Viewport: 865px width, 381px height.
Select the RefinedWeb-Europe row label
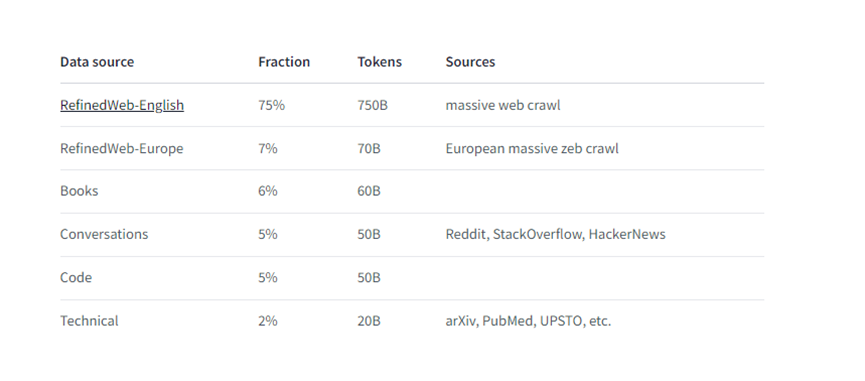click(122, 148)
